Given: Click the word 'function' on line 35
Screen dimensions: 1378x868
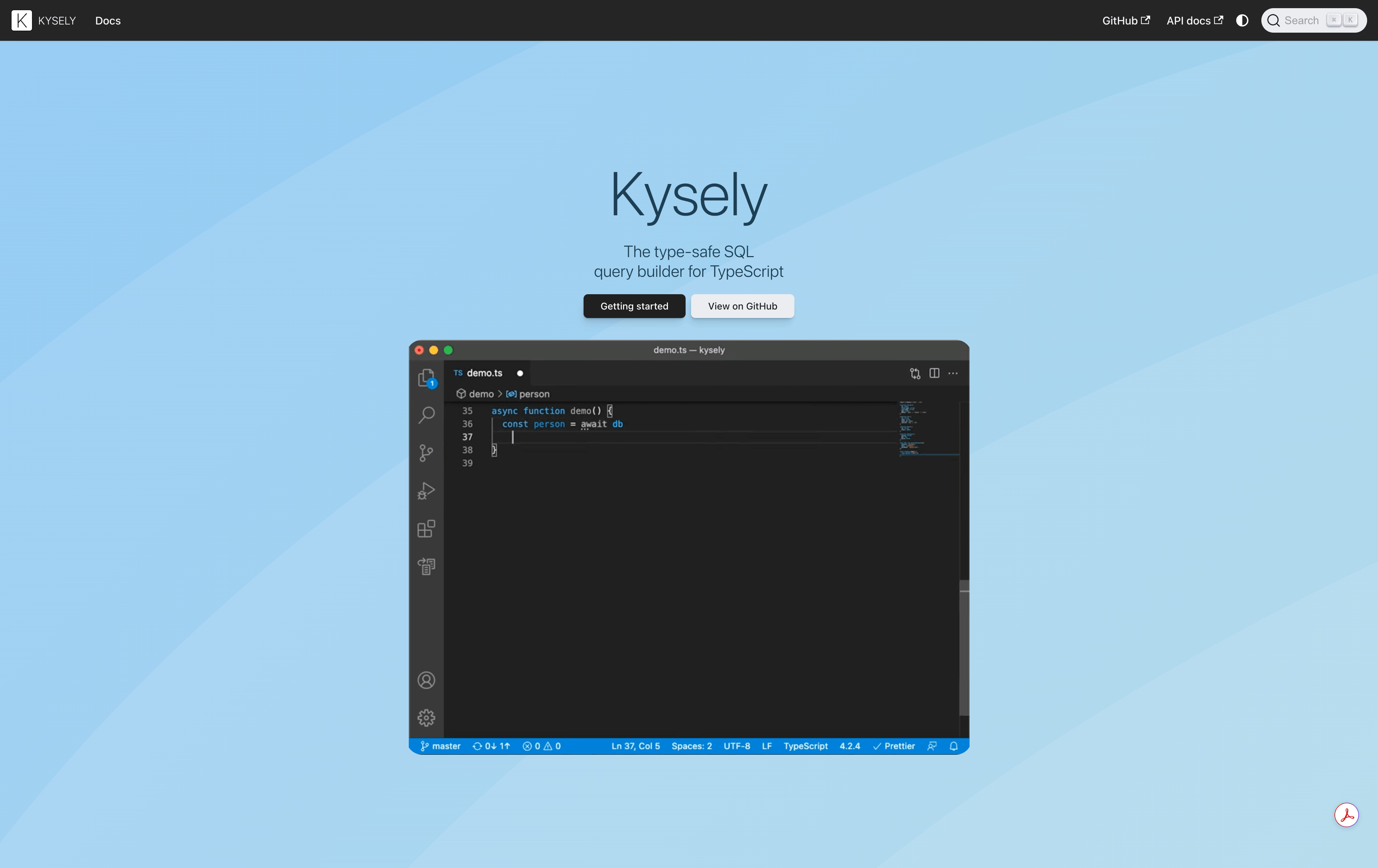Looking at the screenshot, I should 544,411.
